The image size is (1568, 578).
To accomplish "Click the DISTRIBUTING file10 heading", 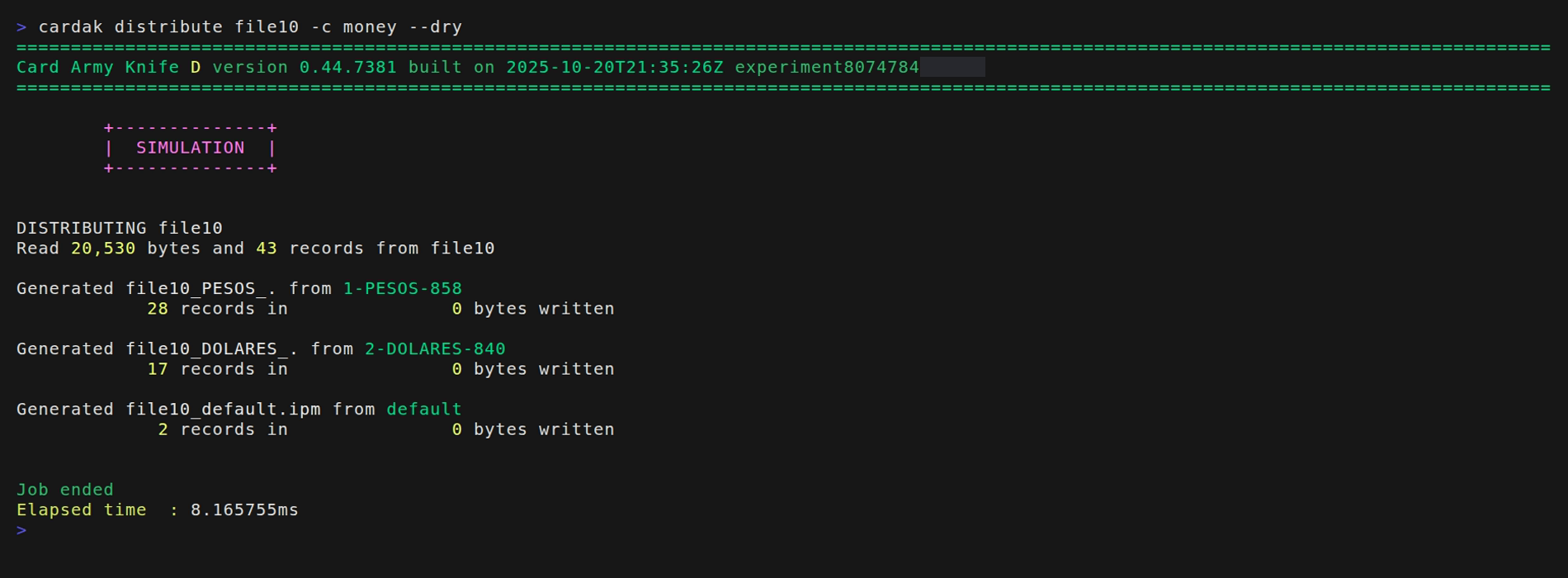I will pos(120,228).
